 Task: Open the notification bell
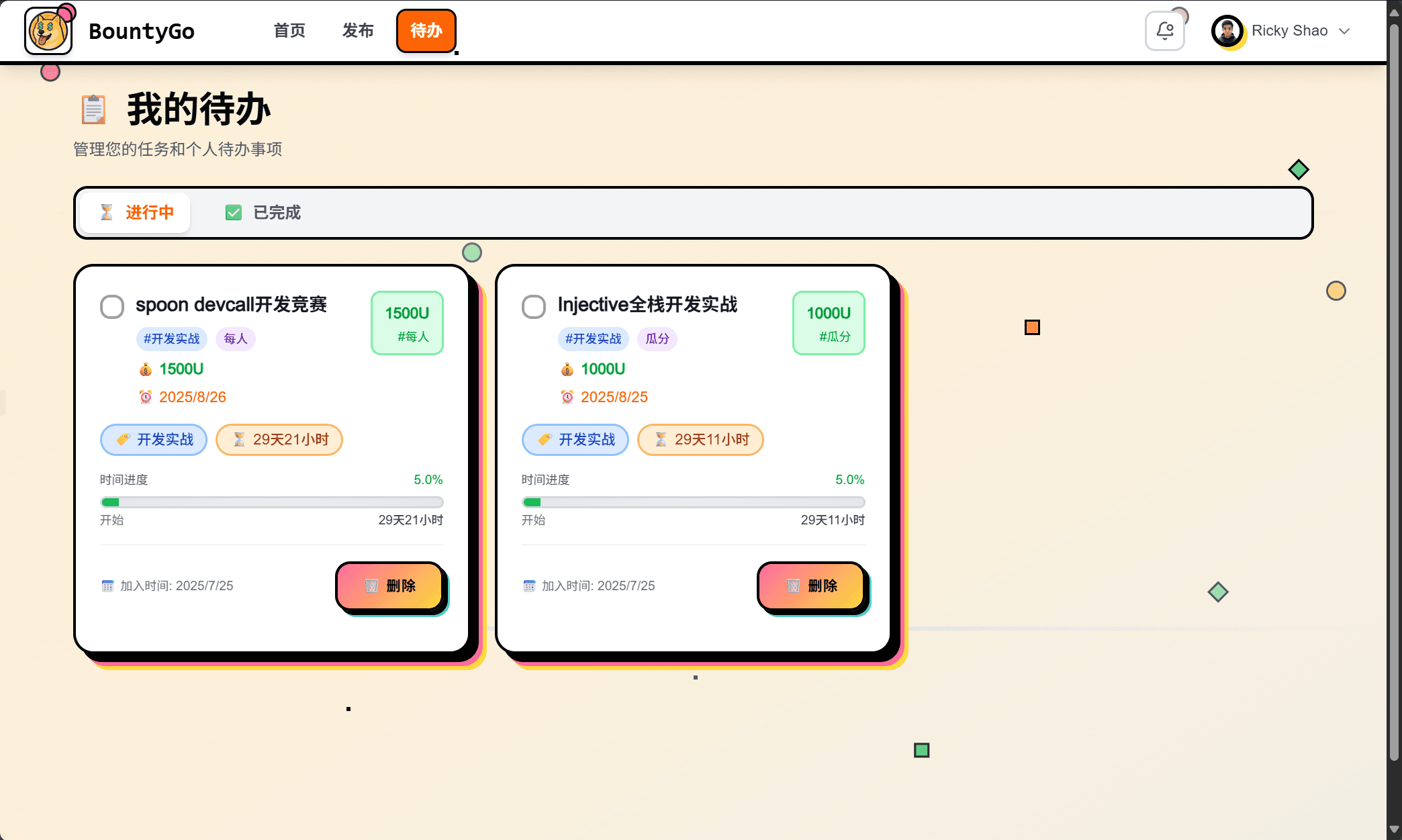(1165, 31)
